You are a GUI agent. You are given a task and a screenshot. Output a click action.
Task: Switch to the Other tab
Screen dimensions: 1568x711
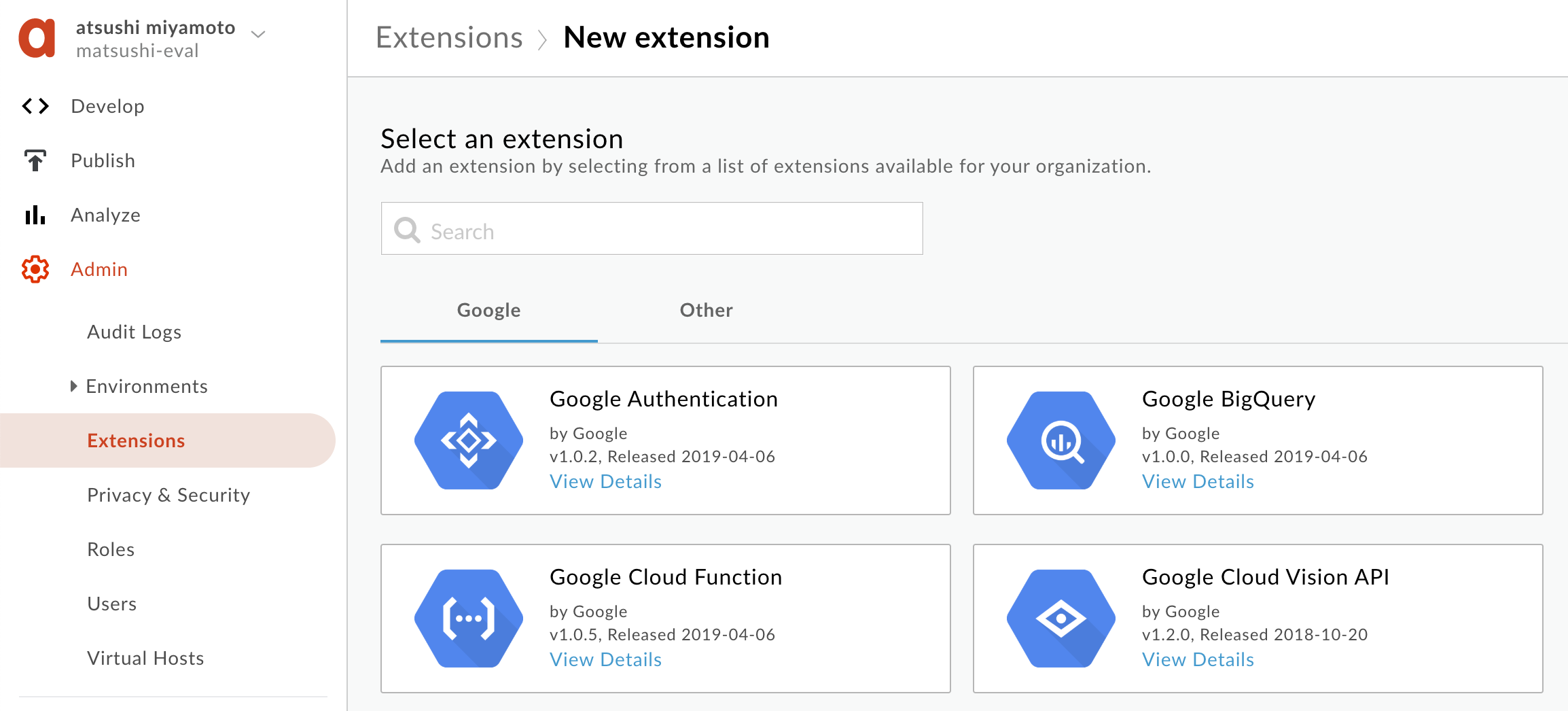click(707, 310)
